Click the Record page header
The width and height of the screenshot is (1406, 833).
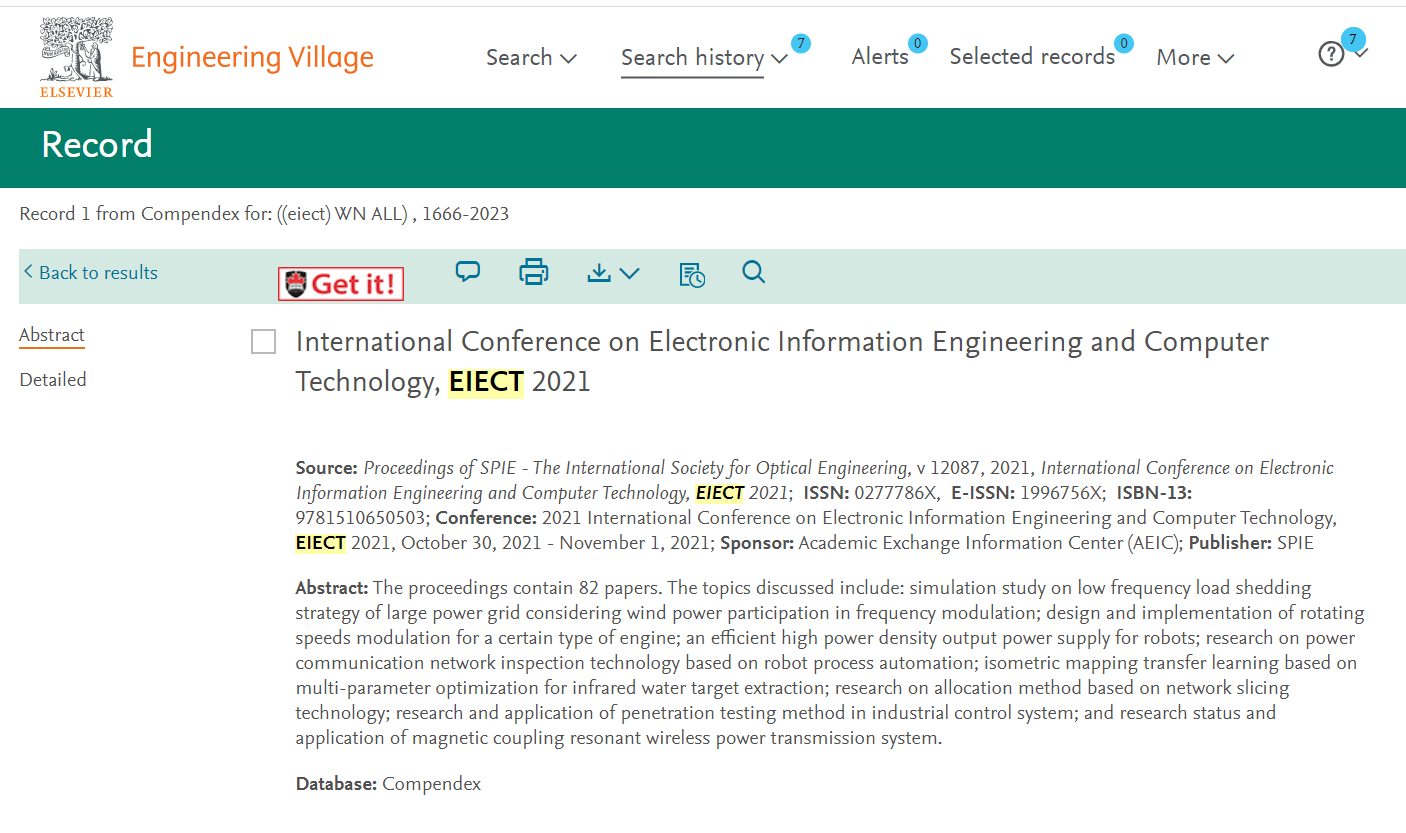coord(97,145)
